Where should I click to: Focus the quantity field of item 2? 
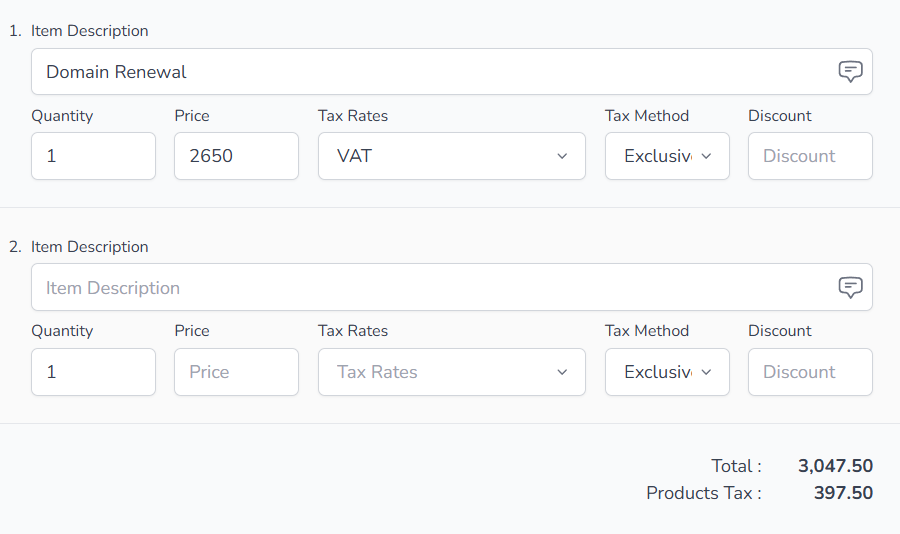(94, 372)
